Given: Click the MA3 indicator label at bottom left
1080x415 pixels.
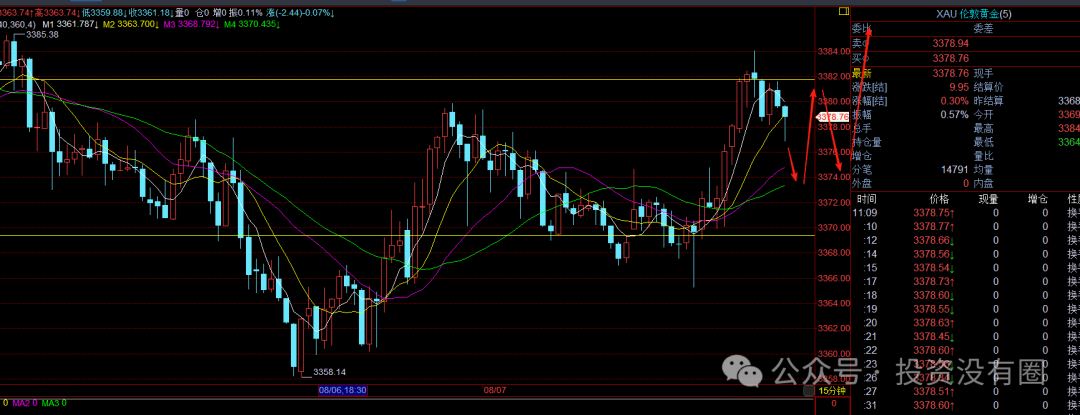Looking at the screenshot, I should (54, 403).
